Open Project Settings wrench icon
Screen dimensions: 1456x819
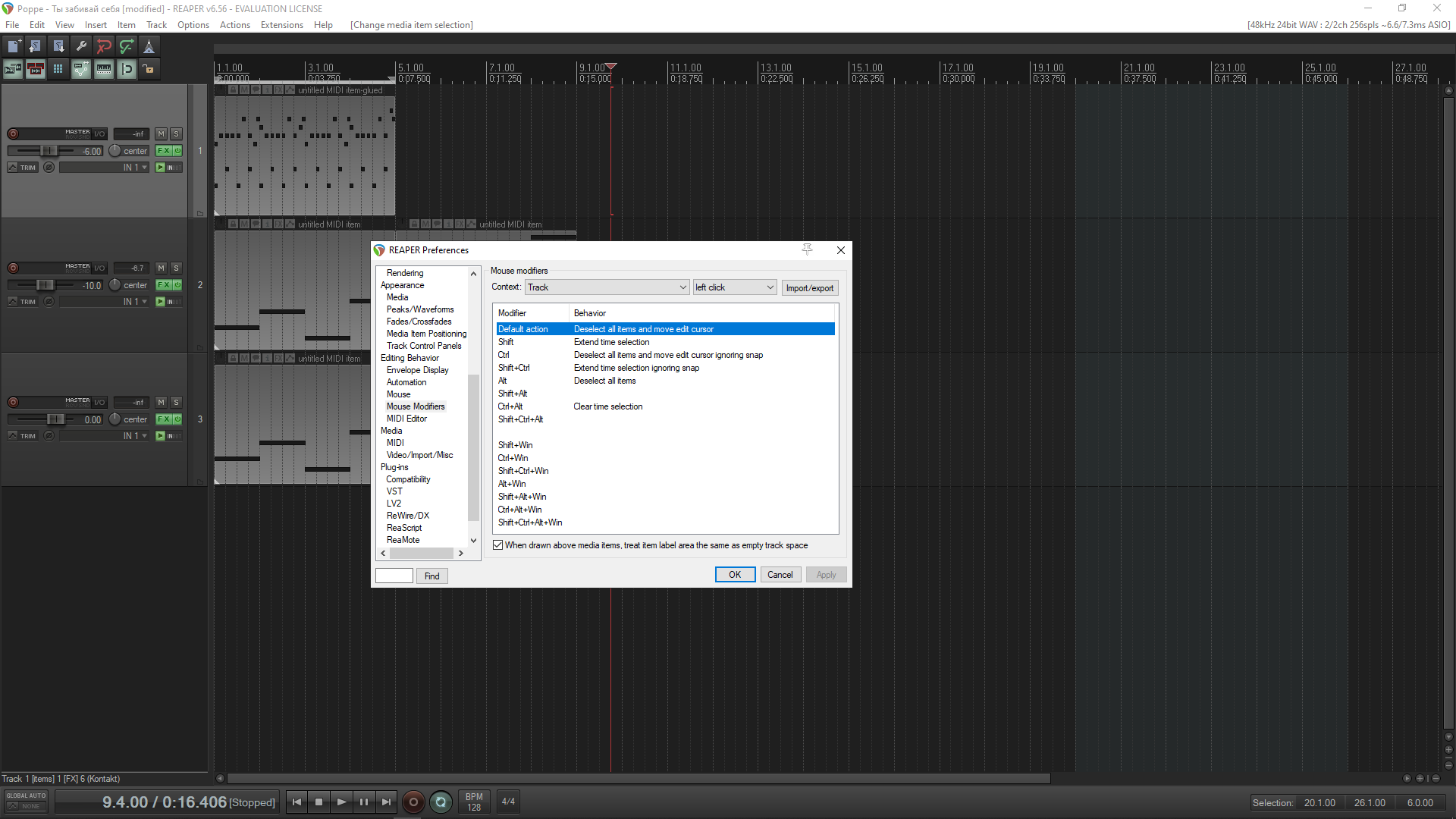81,46
